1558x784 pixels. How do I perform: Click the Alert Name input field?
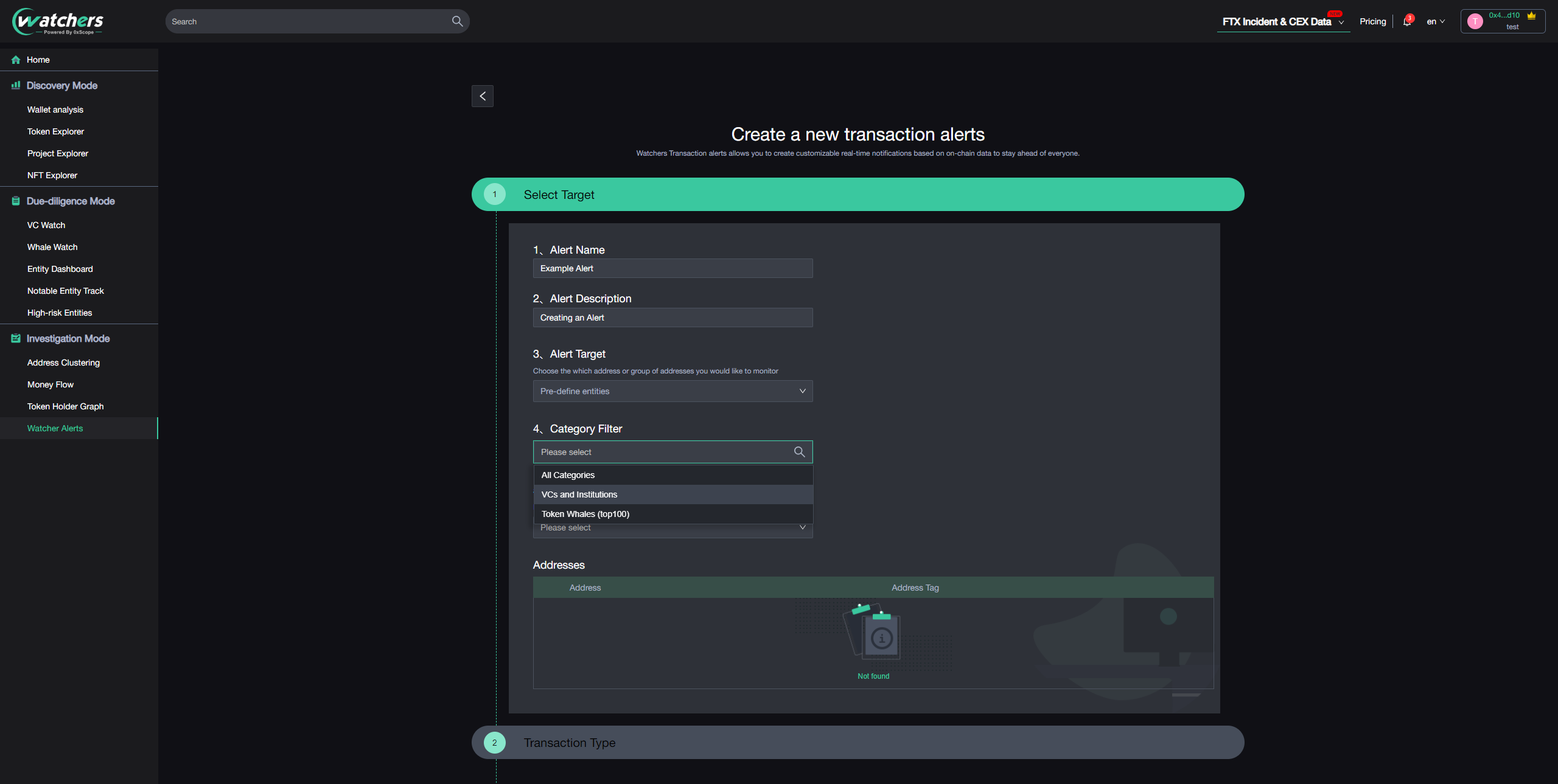[x=672, y=268]
